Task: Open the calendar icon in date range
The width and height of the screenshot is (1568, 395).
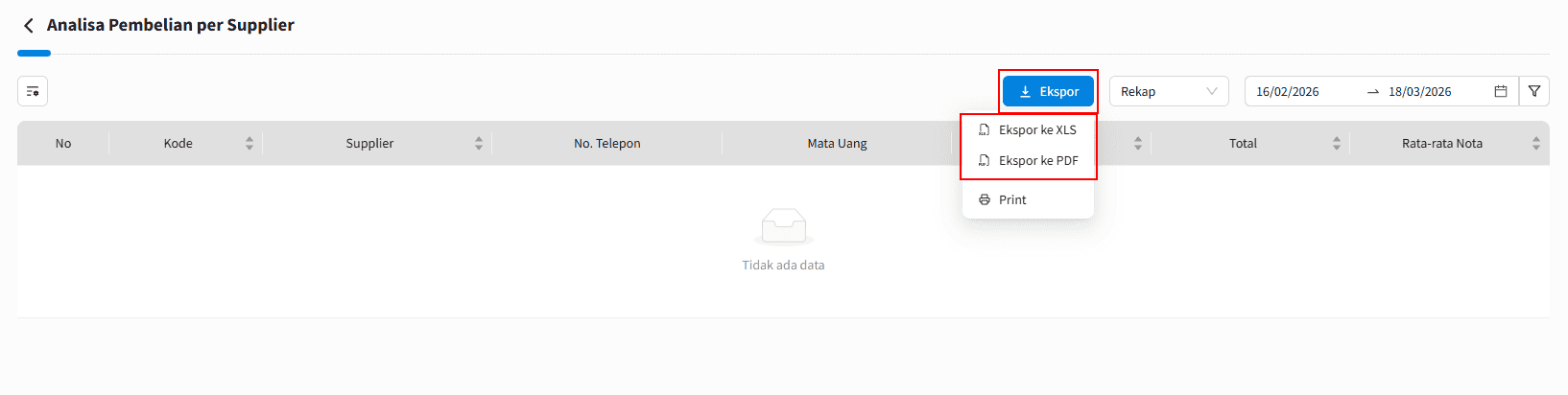Action: [1501, 91]
